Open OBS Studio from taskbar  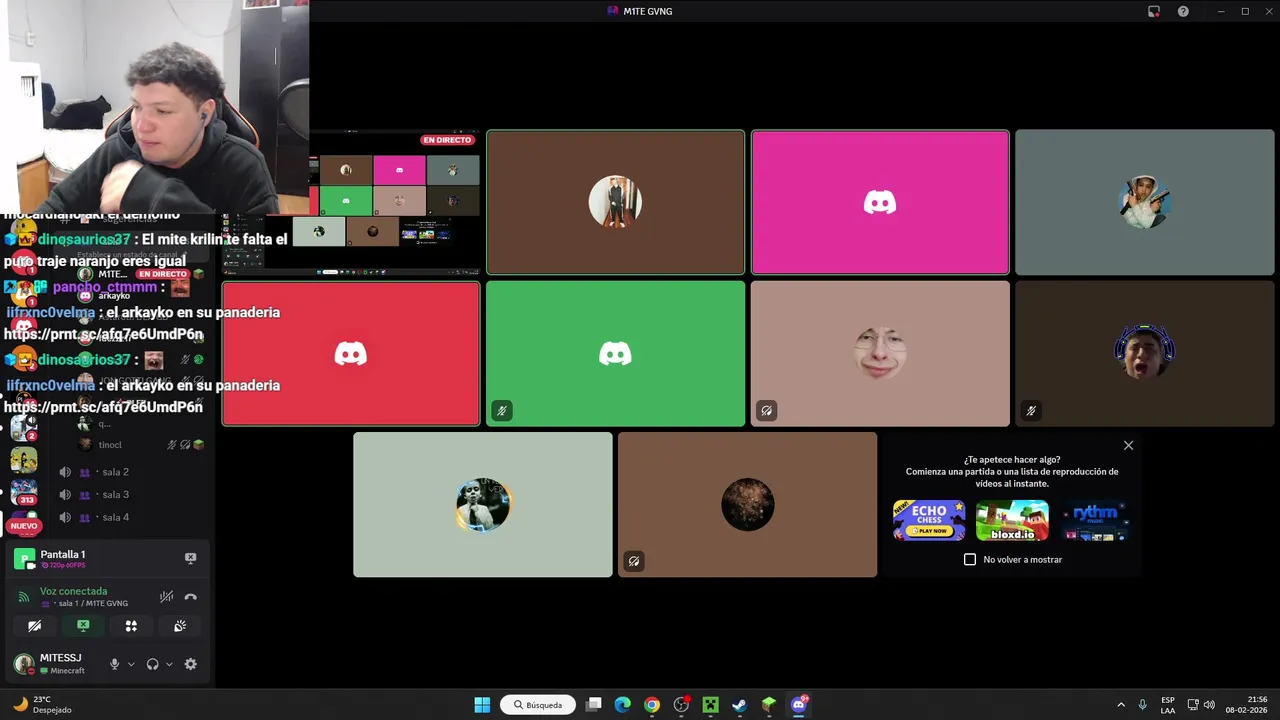click(x=681, y=705)
